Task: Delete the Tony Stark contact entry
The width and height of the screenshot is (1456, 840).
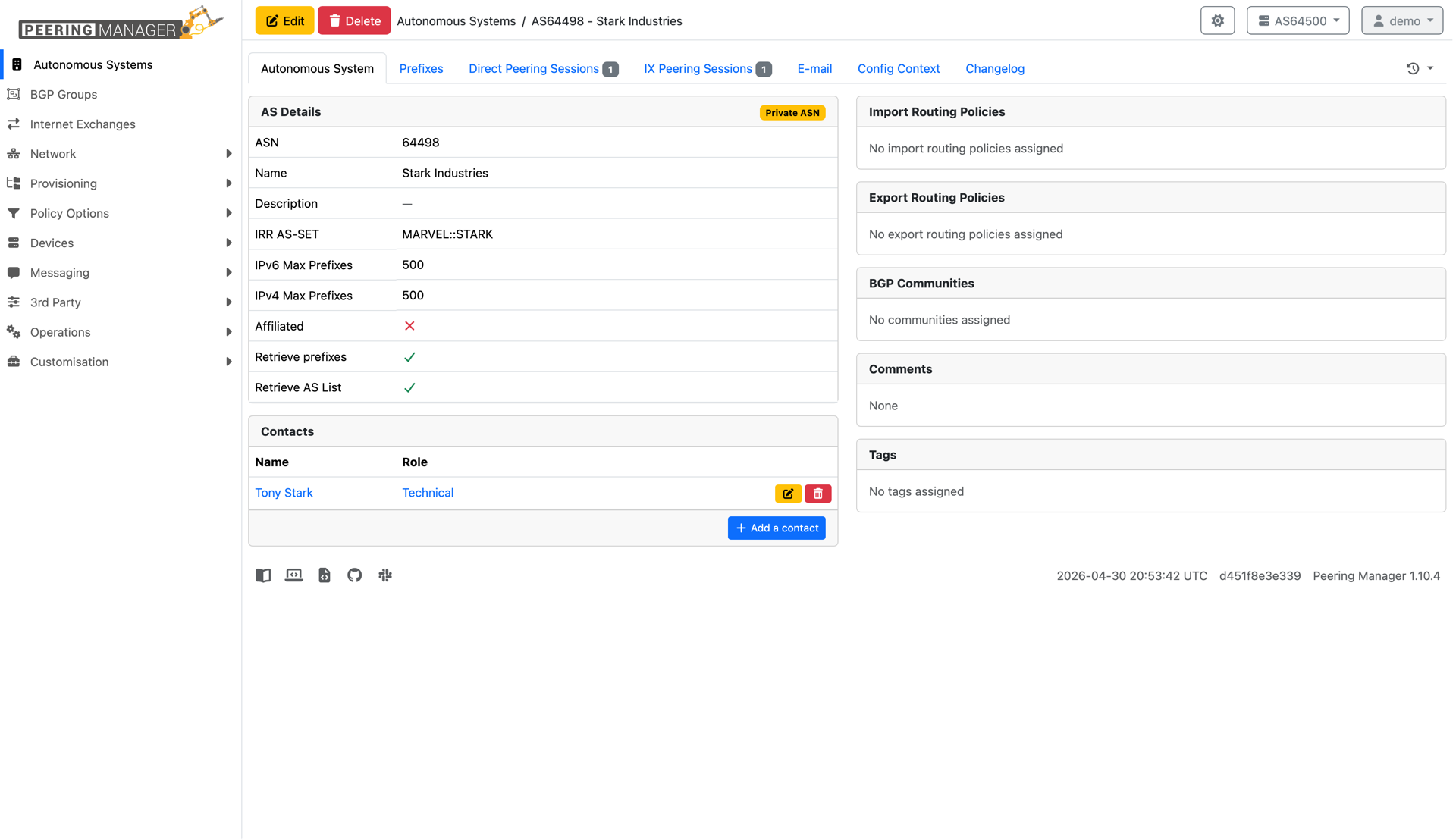Action: (x=817, y=494)
